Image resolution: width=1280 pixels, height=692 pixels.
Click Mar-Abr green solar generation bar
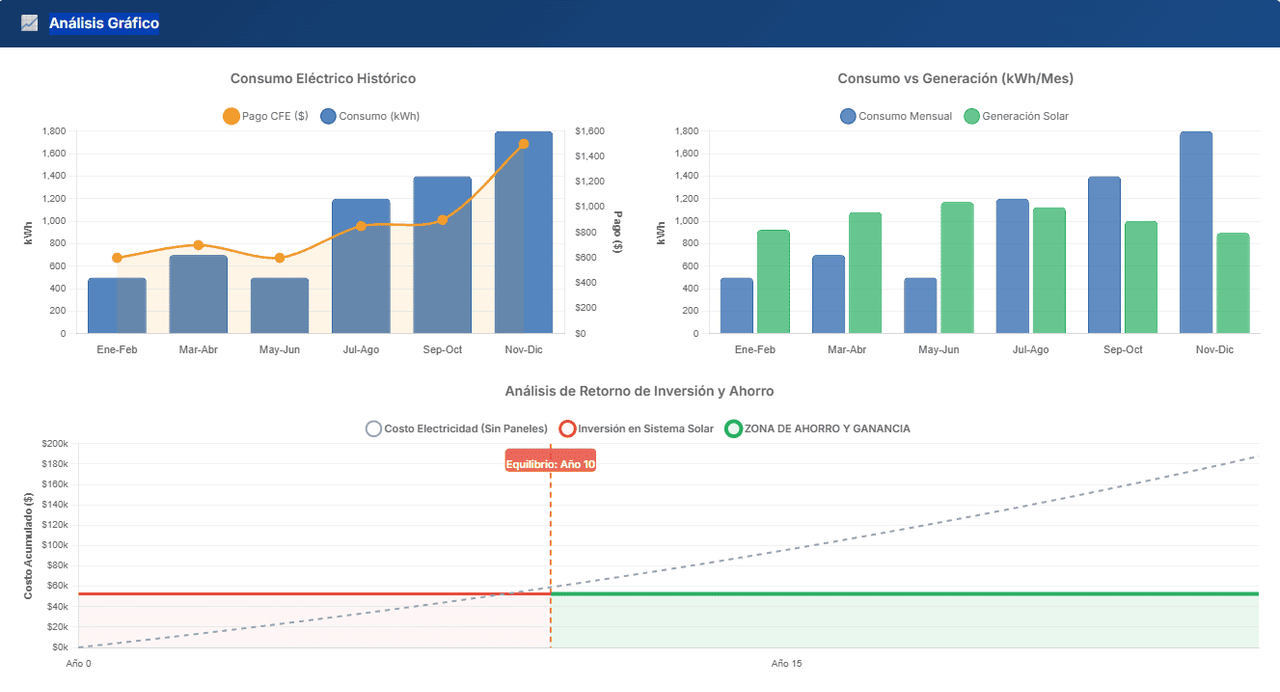(x=865, y=273)
